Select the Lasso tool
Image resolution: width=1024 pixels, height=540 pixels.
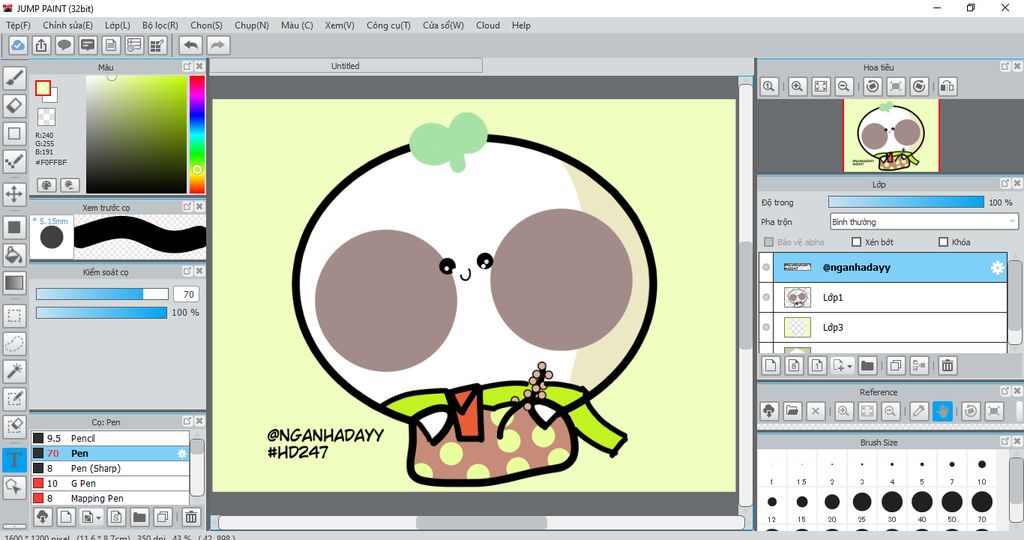coord(14,343)
